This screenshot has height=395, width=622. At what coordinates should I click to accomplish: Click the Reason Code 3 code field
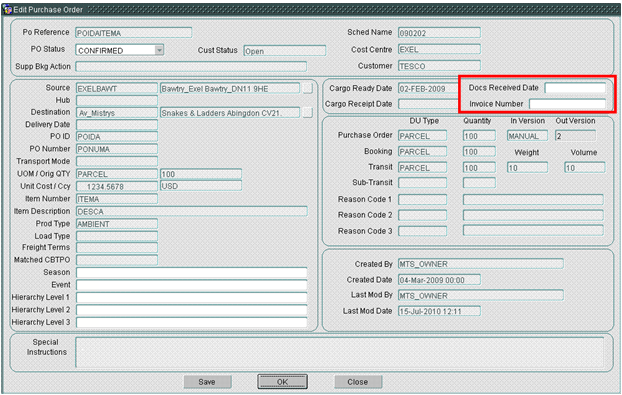tap(422, 231)
